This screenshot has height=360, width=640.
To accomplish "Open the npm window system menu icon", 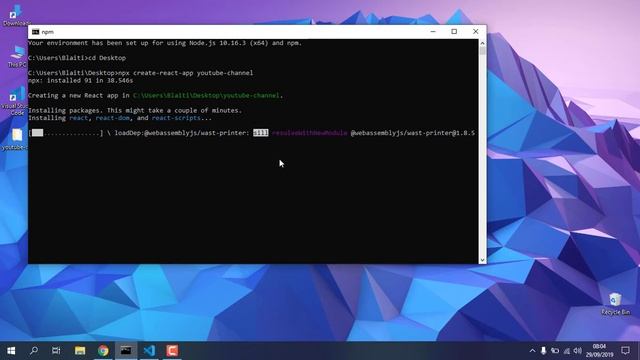I will tap(36, 32).
